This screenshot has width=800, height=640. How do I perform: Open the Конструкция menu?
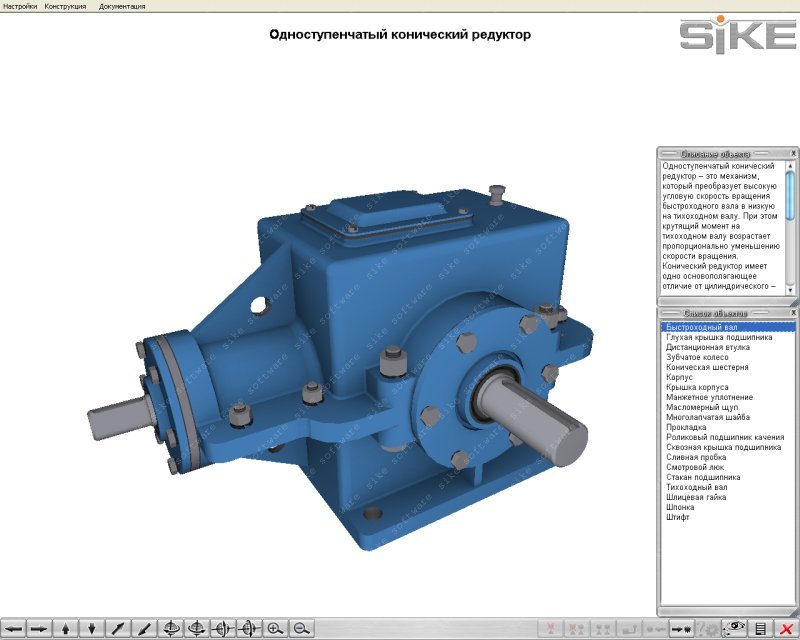(x=65, y=6)
